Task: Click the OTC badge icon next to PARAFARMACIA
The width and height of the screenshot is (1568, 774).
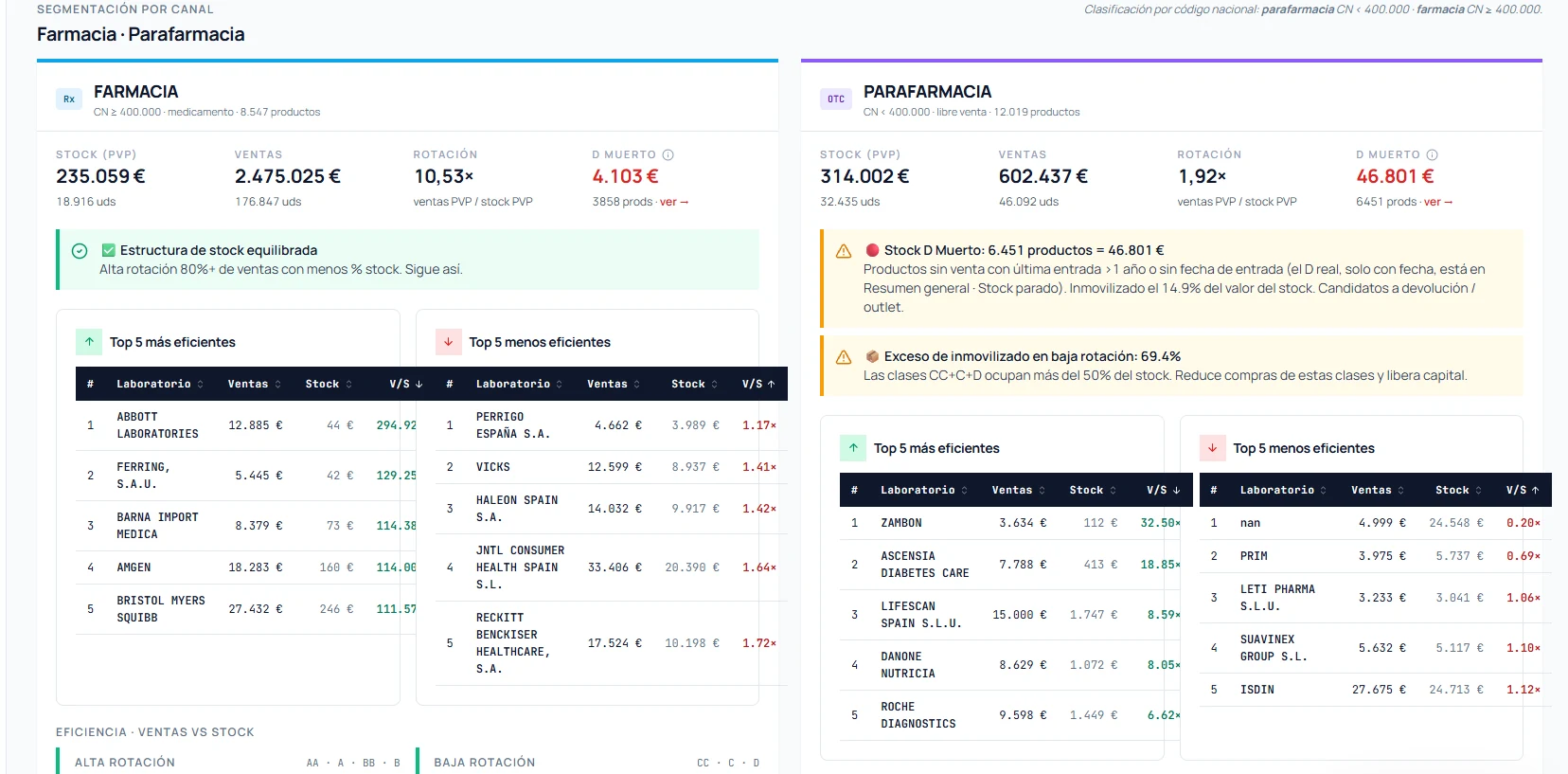Action: click(x=836, y=99)
